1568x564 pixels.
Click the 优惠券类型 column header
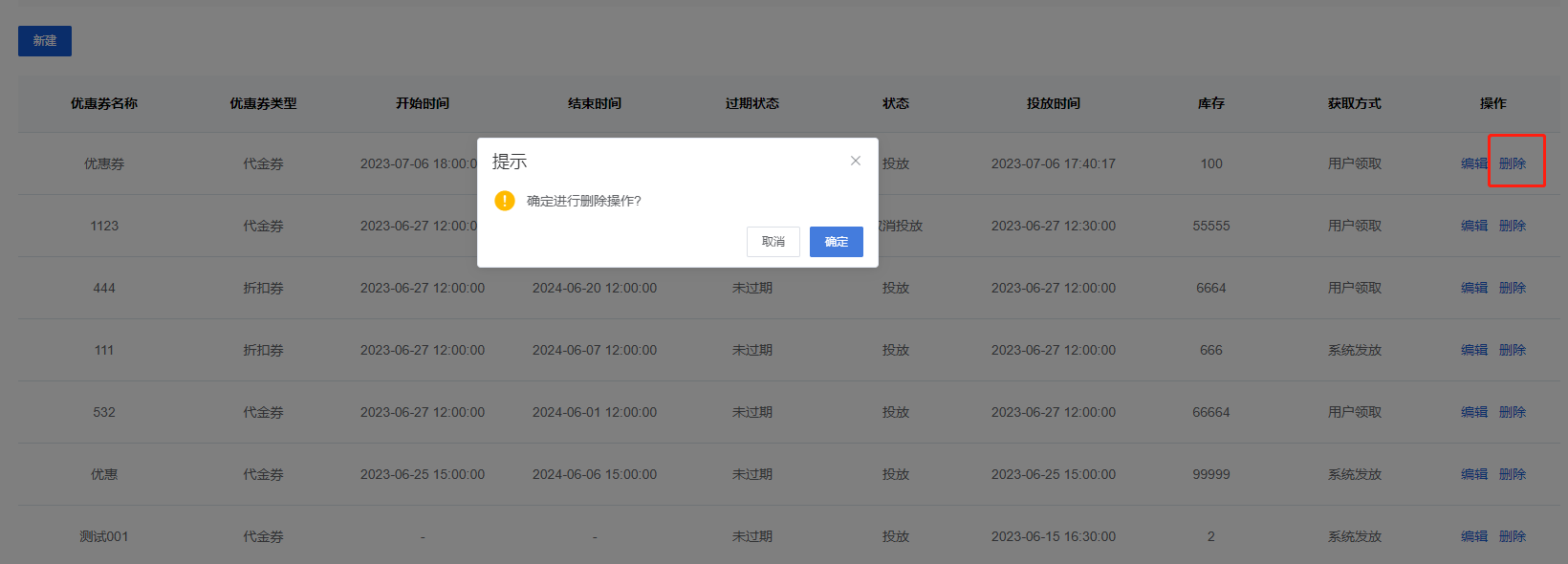pos(263,103)
